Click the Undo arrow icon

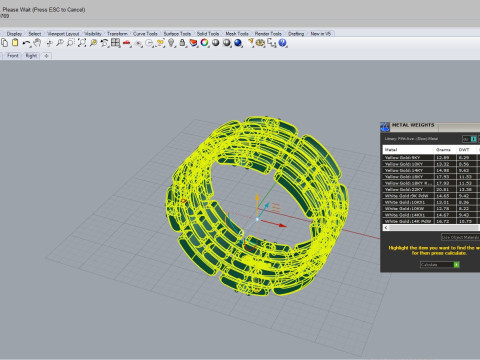[26, 43]
